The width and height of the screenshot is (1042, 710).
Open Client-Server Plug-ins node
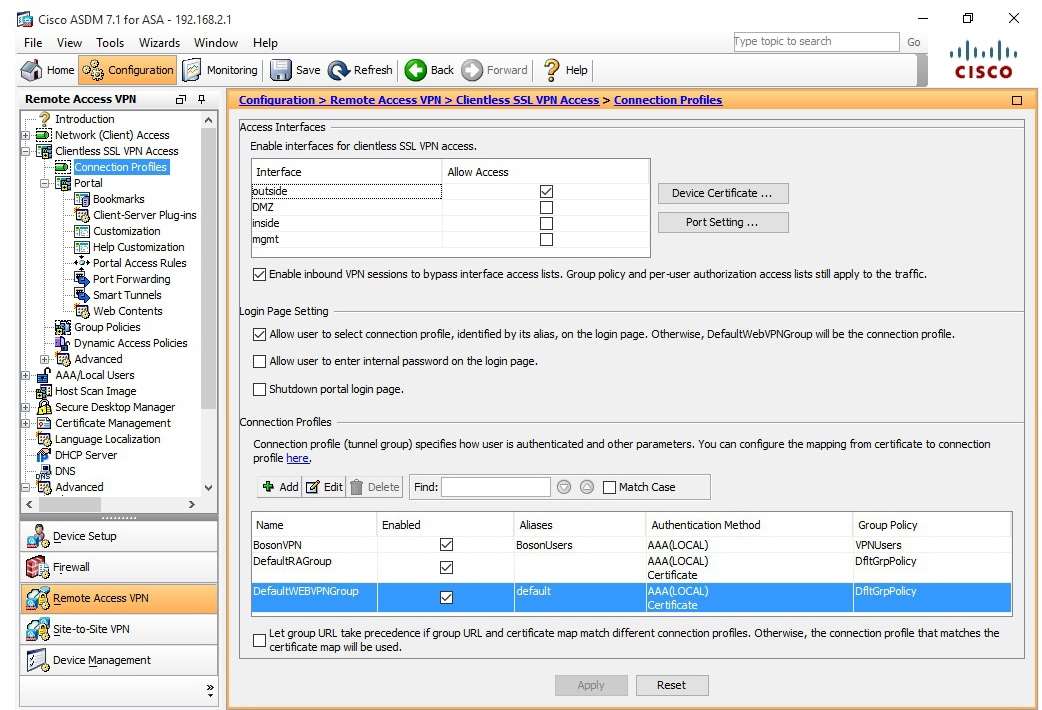coord(144,215)
